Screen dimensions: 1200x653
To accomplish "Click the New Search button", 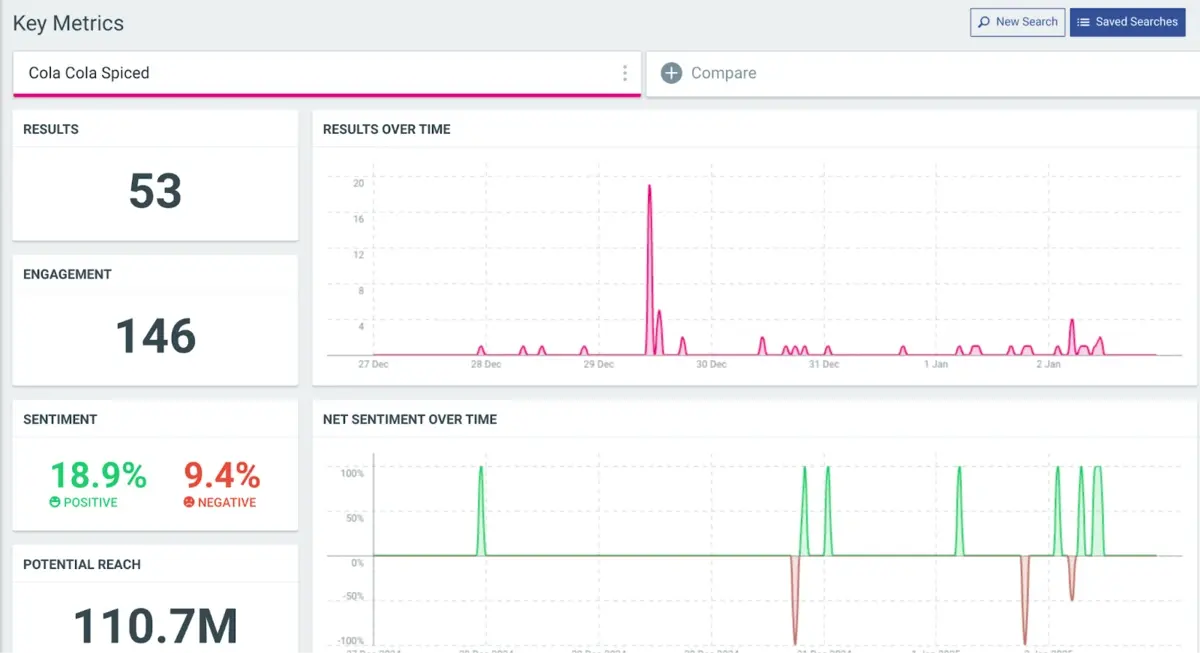I will (1017, 22).
